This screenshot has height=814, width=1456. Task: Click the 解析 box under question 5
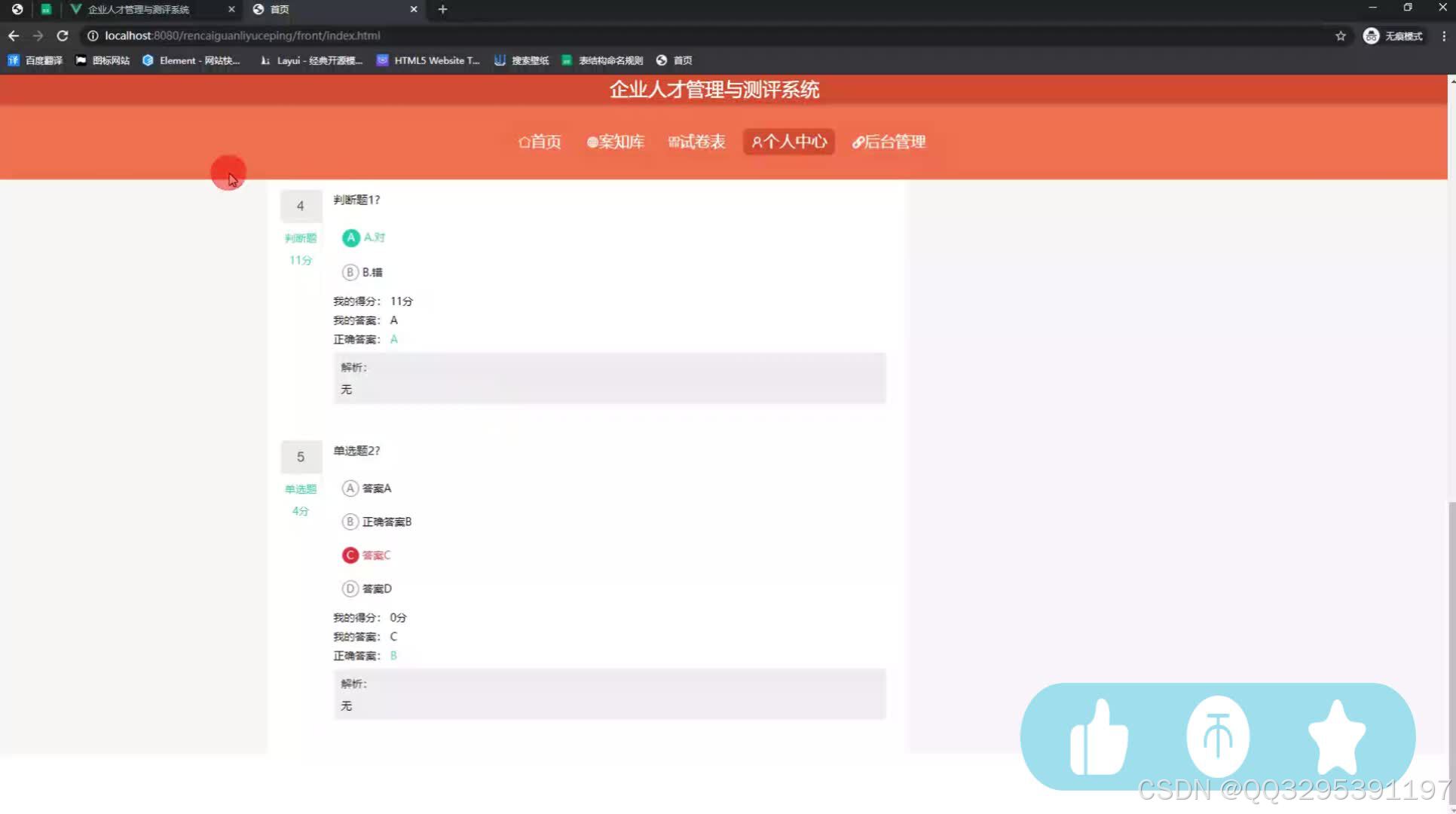(x=610, y=695)
